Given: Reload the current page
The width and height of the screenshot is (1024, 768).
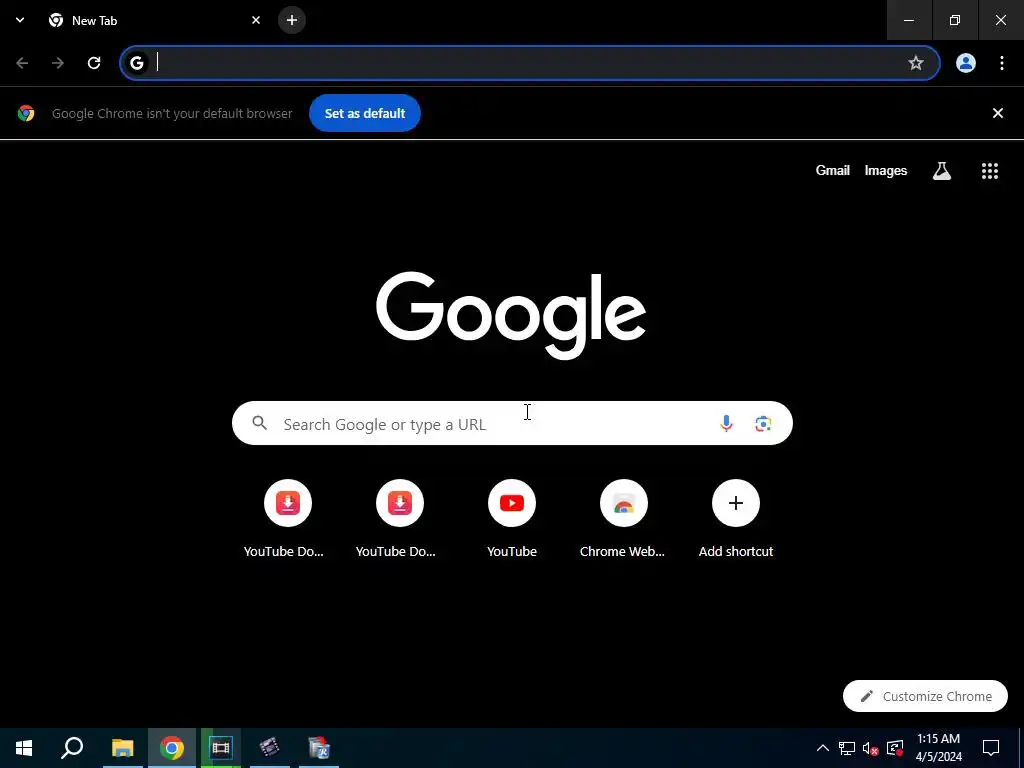Looking at the screenshot, I should coord(94,63).
